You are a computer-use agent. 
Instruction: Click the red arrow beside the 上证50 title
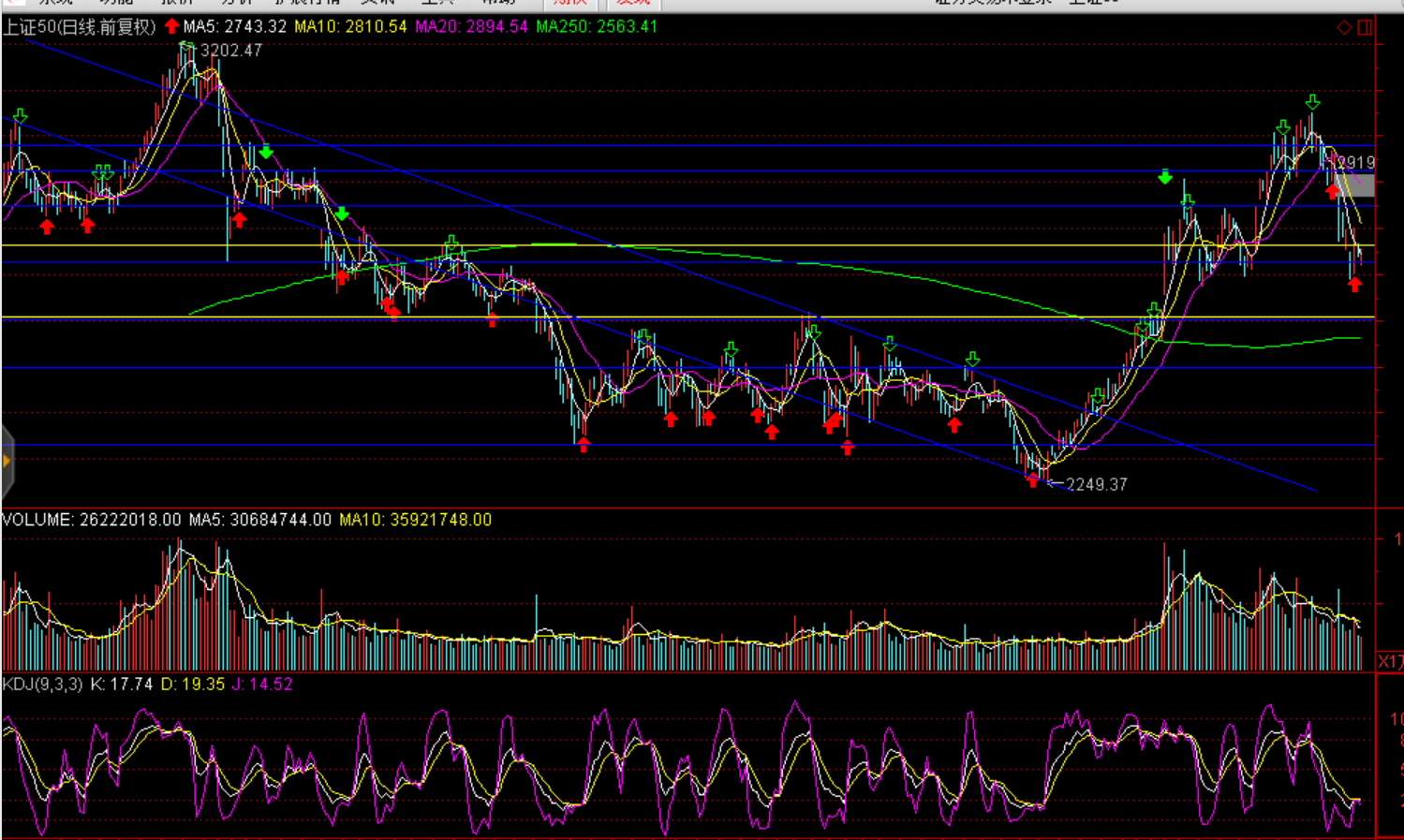pos(171,26)
